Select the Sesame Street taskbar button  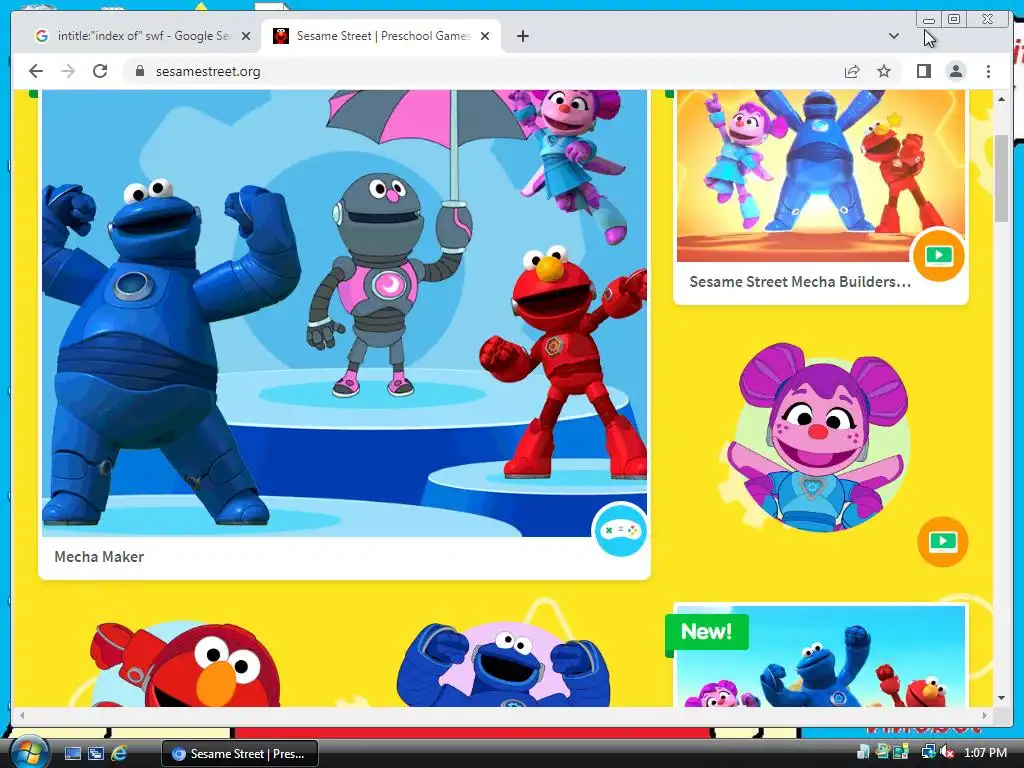point(240,754)
